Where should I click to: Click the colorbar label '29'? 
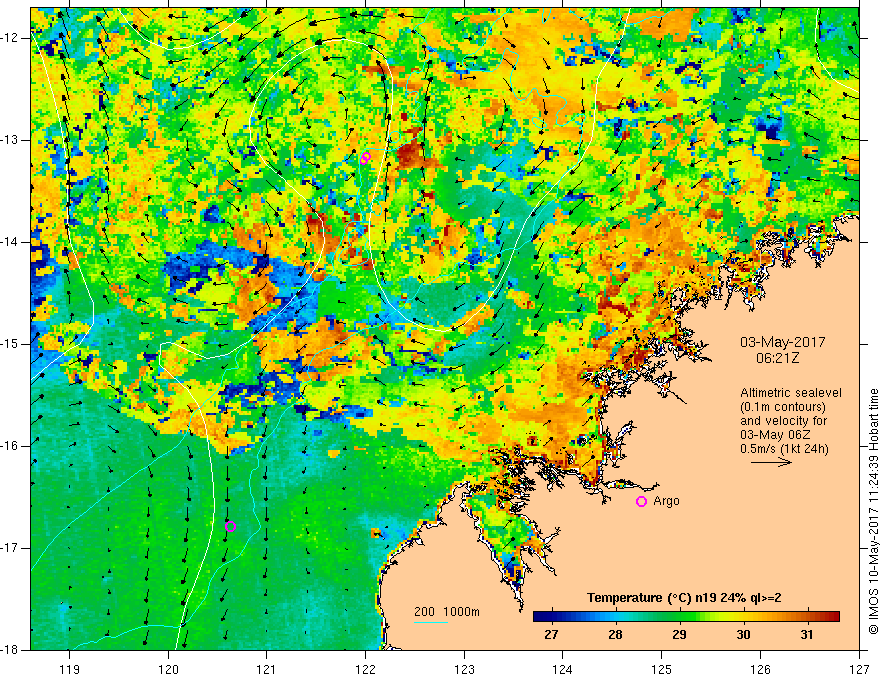coord(680,635)
